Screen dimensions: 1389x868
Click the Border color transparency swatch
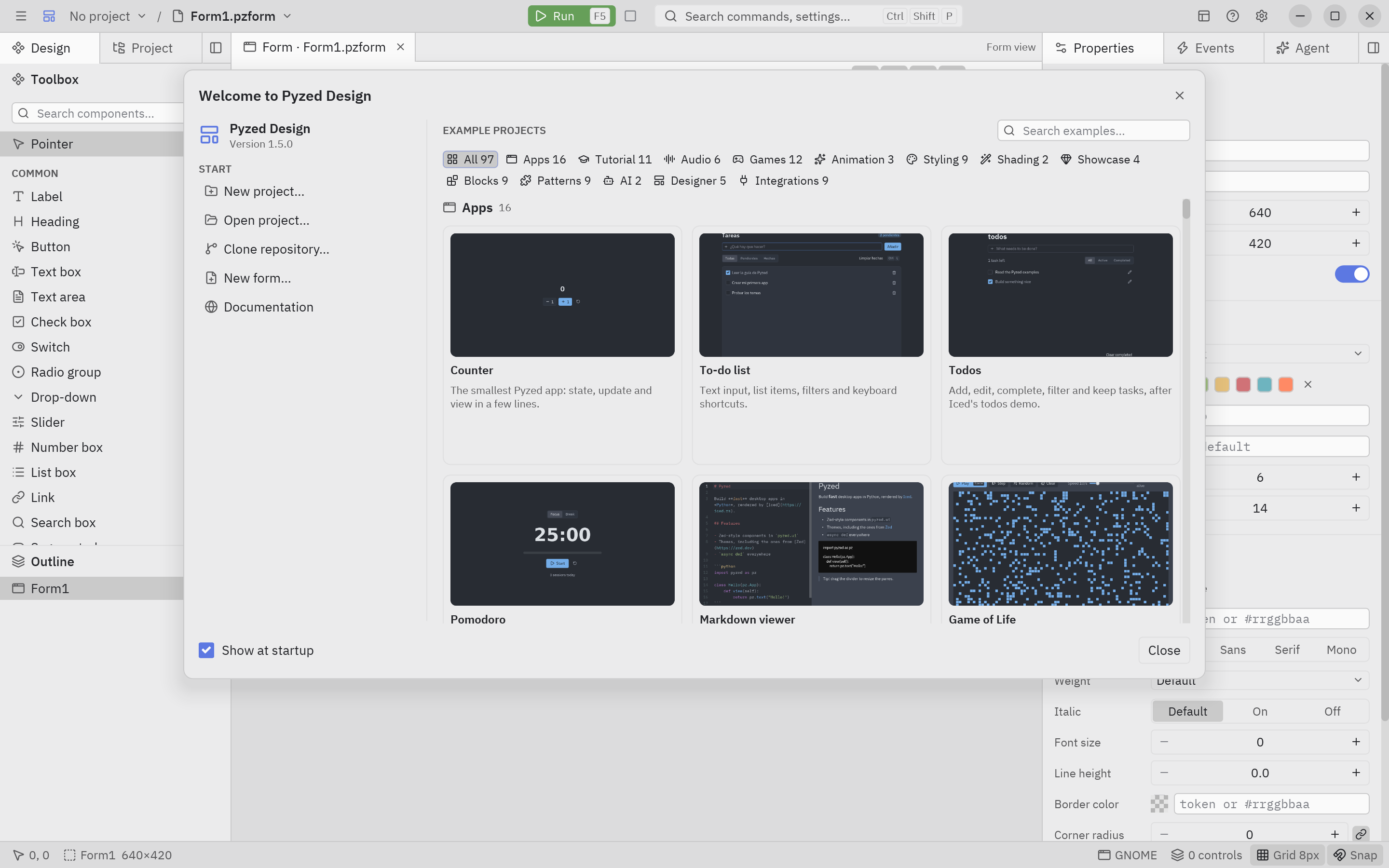(1159, 804)
